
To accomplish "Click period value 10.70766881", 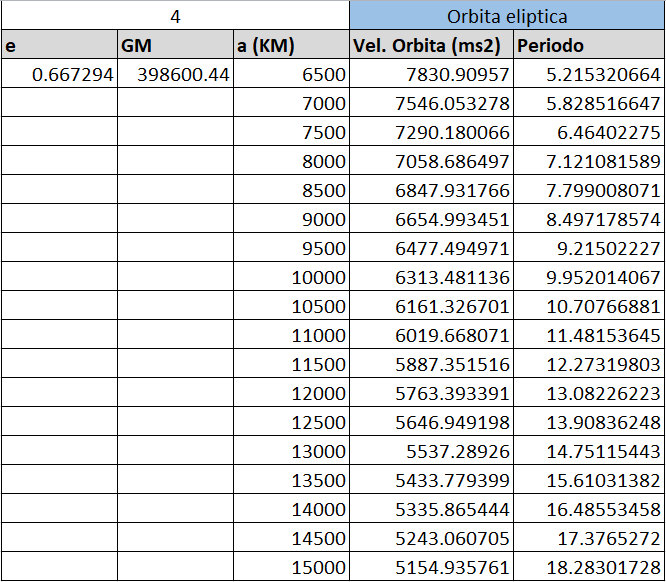I will (x=589, y=305).
